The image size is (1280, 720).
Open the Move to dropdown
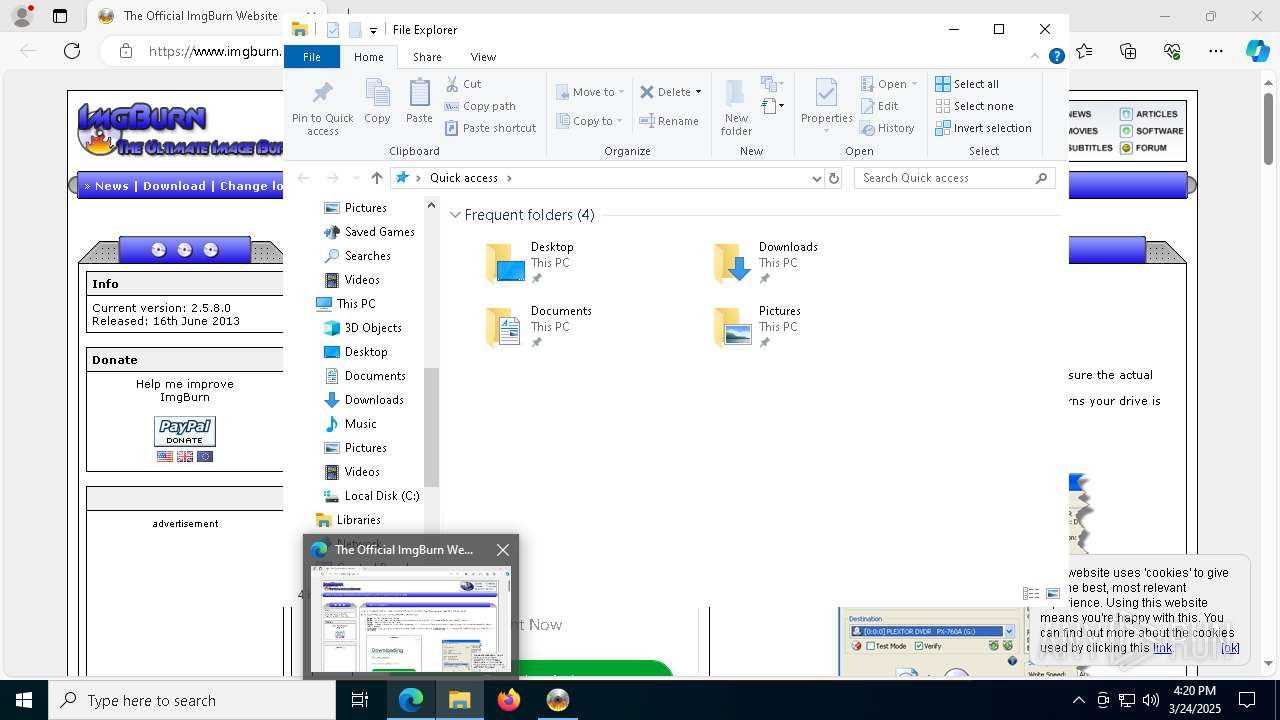point(590,92)
